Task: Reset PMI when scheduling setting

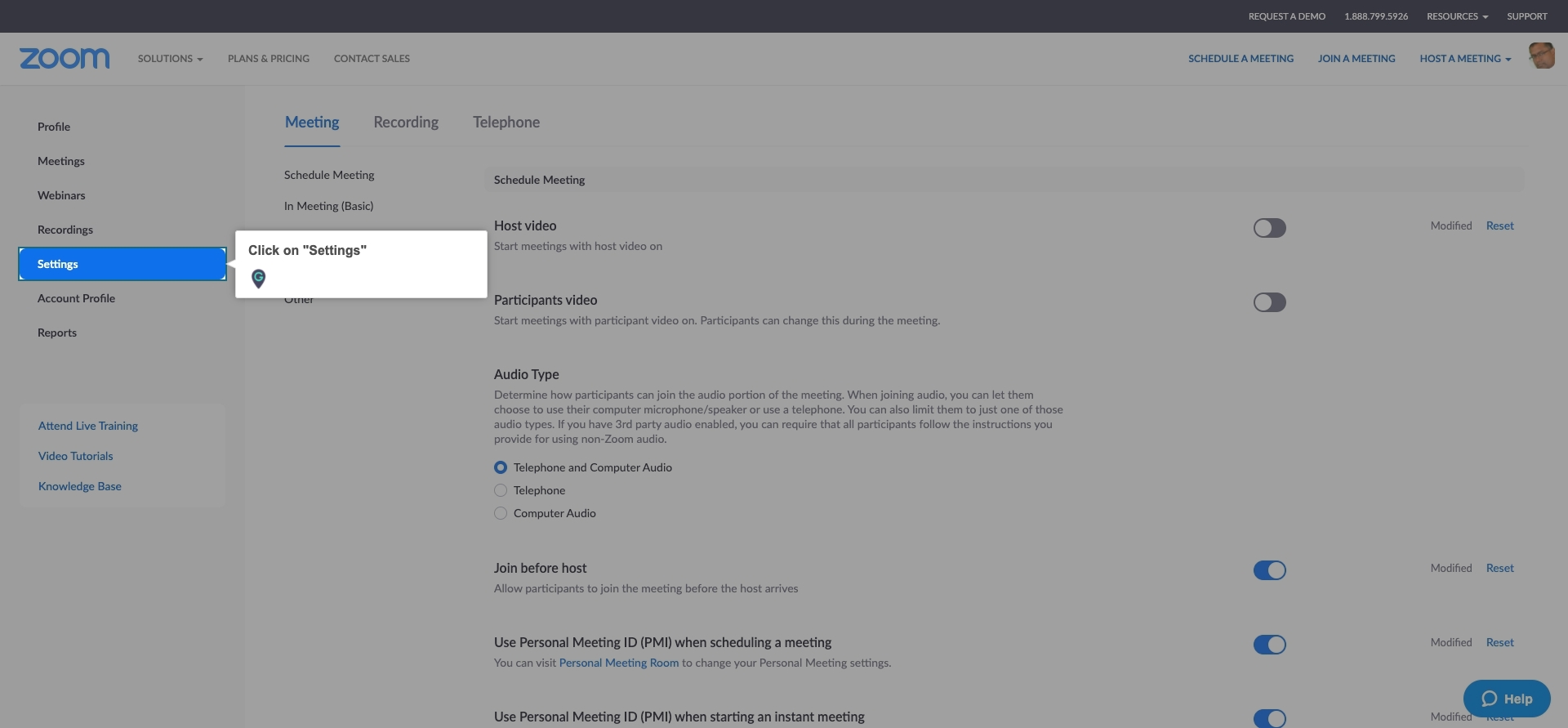Action: 1499,642
